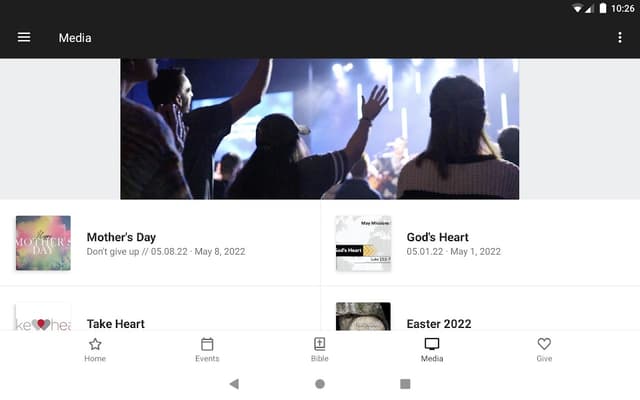Image resolution: width=640 pixels, height=400 pixels.
Task: Switch to the Bible tab label
Action: 320,358
